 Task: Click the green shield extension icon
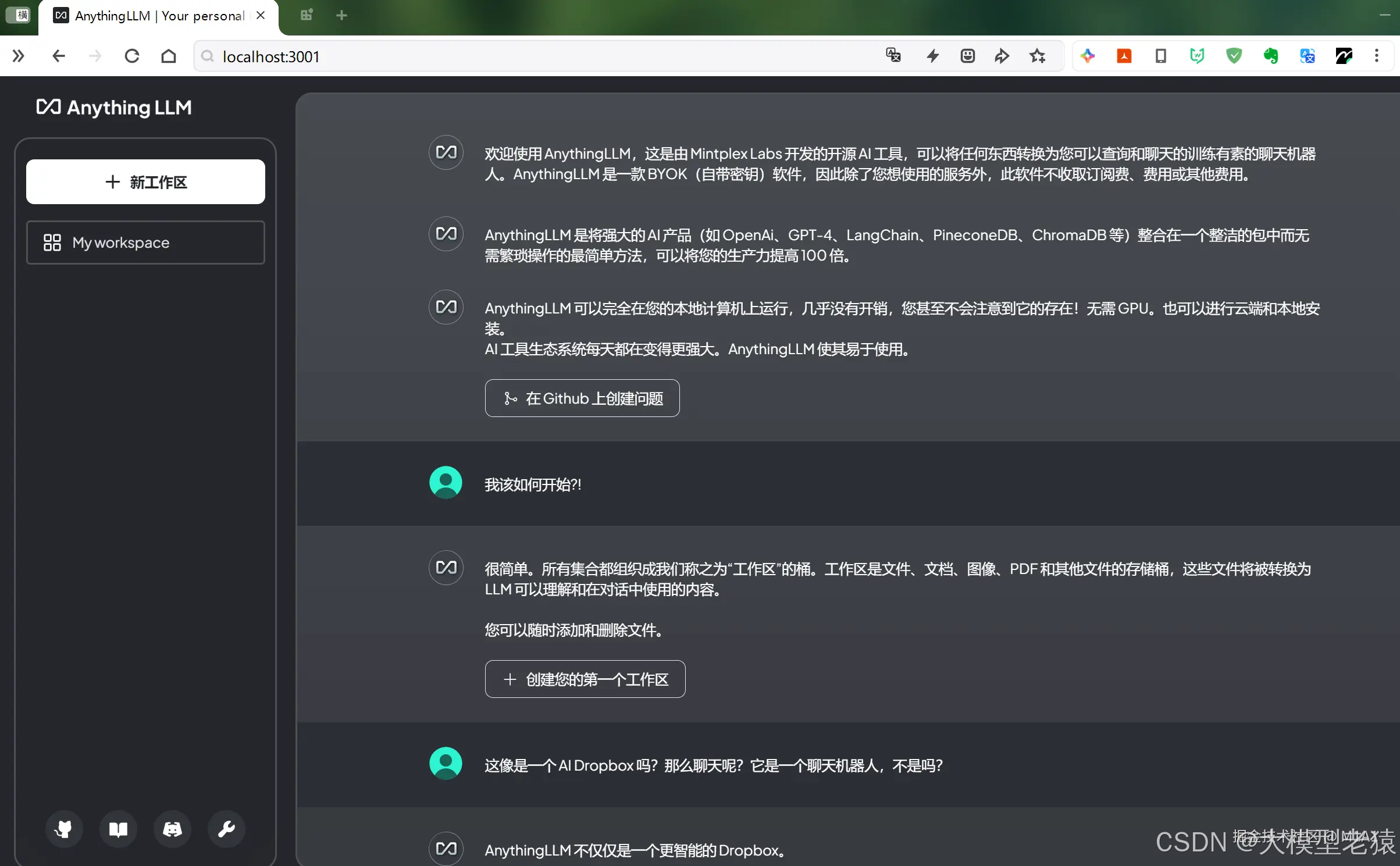1234,56
